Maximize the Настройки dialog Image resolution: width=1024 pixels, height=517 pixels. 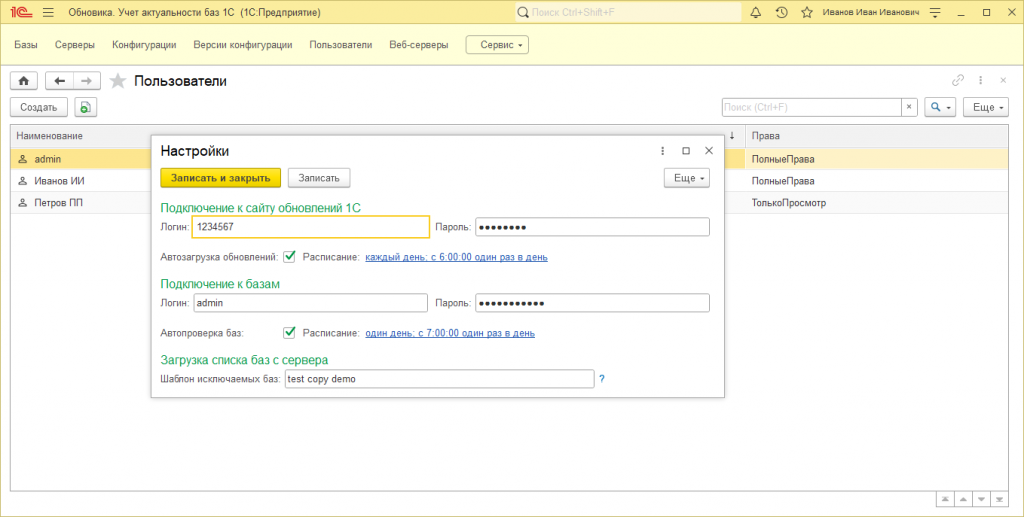pos(686,151)
